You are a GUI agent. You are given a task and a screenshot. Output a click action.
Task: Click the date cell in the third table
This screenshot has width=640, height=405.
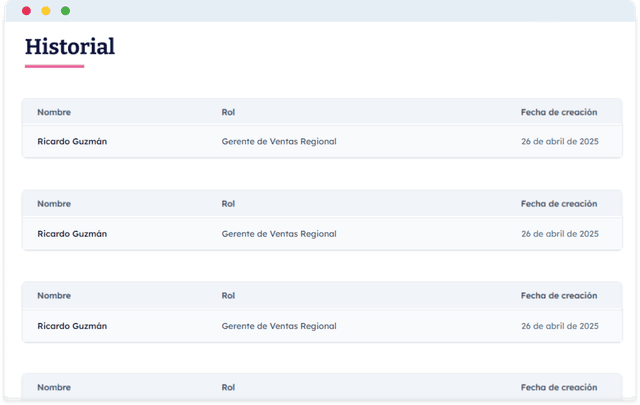[x=559, y=326]
